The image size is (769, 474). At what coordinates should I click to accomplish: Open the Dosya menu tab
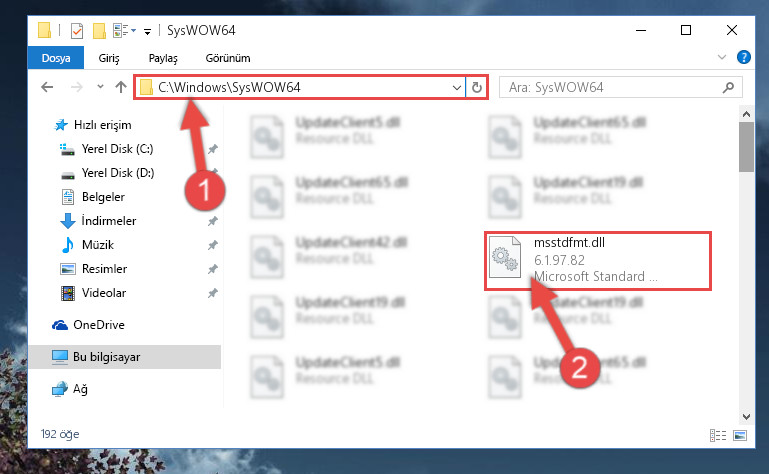coord(56,58)
